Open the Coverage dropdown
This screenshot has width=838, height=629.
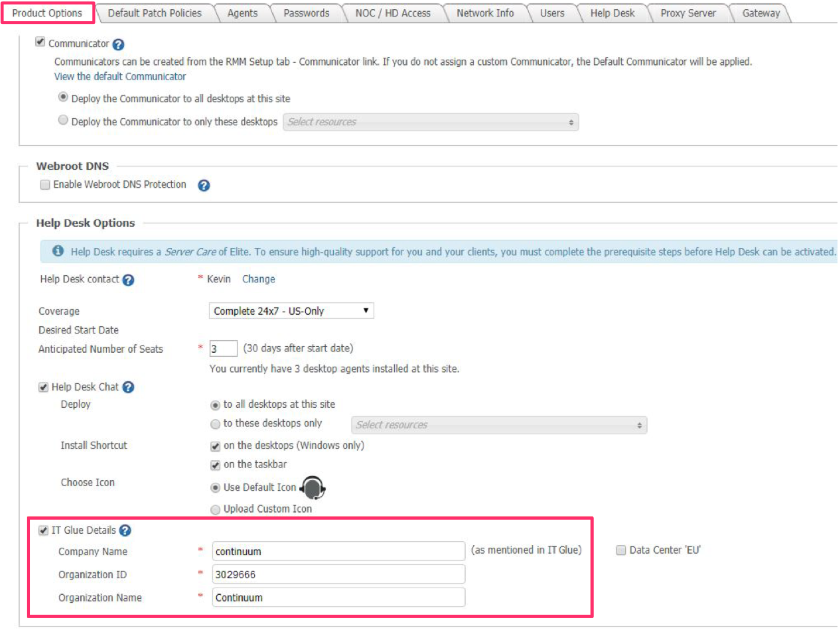[291, 311]
